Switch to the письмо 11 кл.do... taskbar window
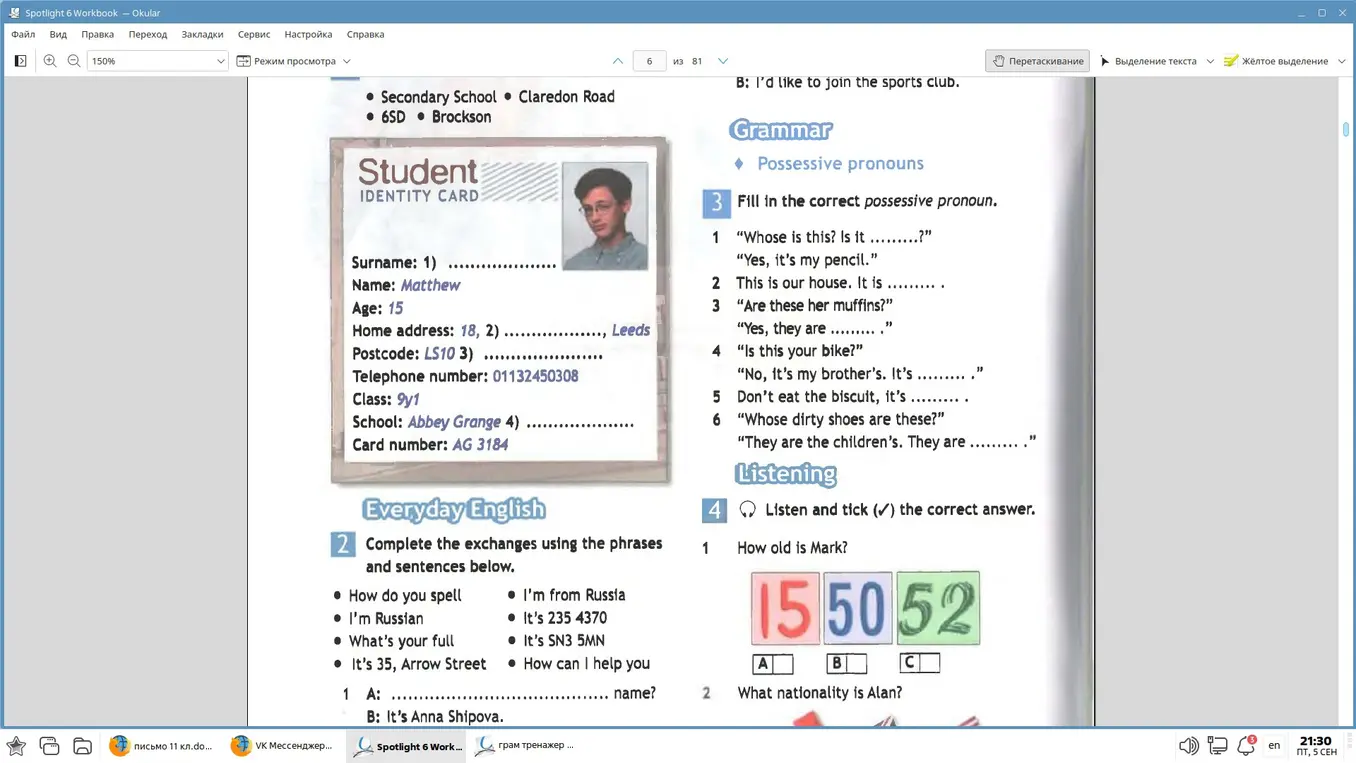This screenshot has height=763, width=1356. pos(162,745)
